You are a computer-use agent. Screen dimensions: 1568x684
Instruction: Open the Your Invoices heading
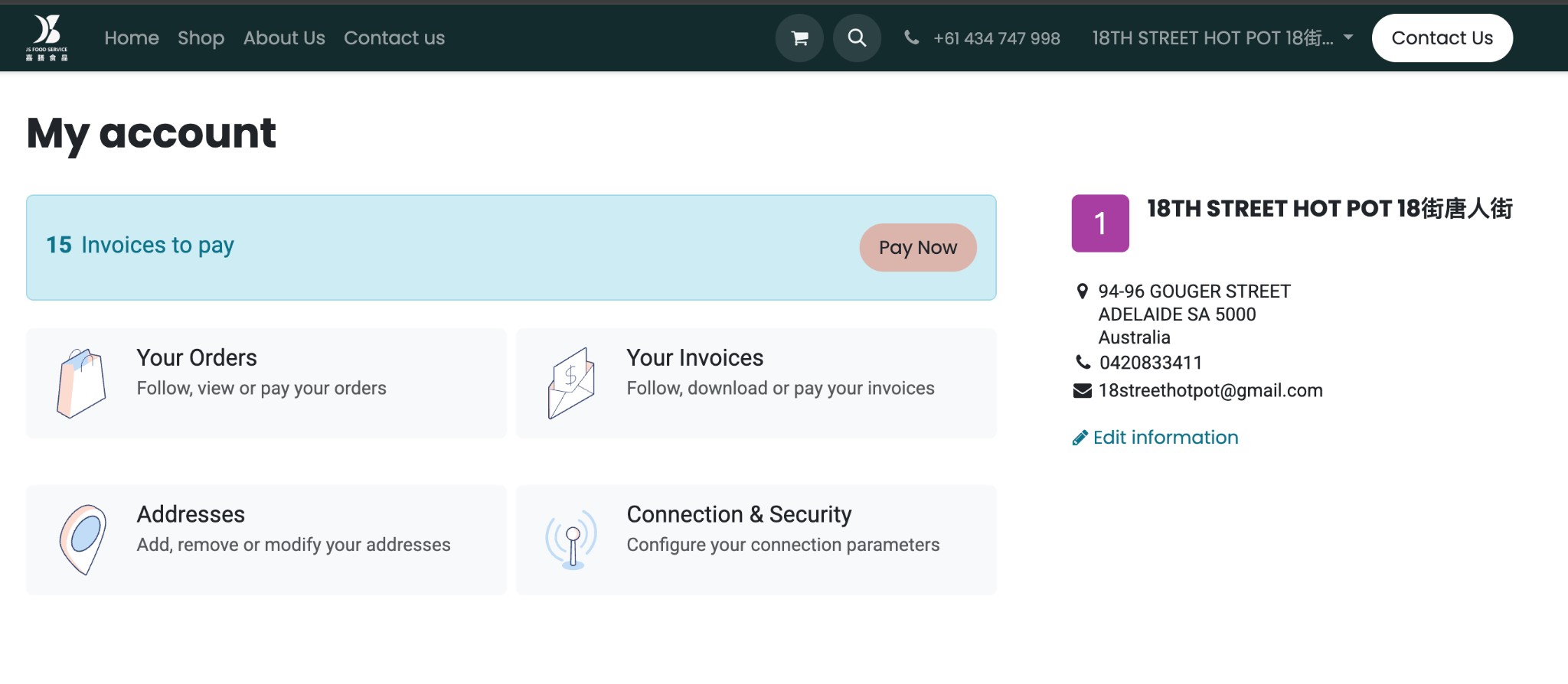click(x=695, y=357)
